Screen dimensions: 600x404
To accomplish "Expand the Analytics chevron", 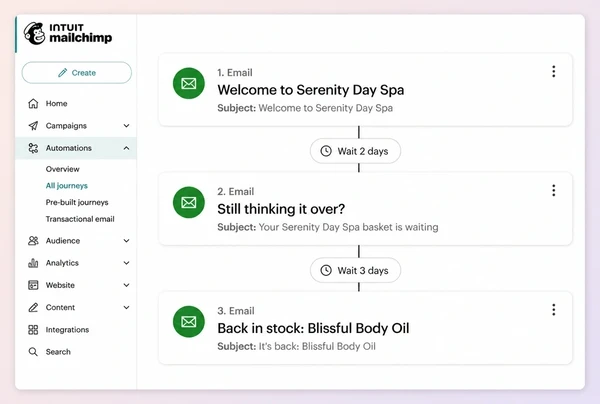I will [x=126, y=263].
